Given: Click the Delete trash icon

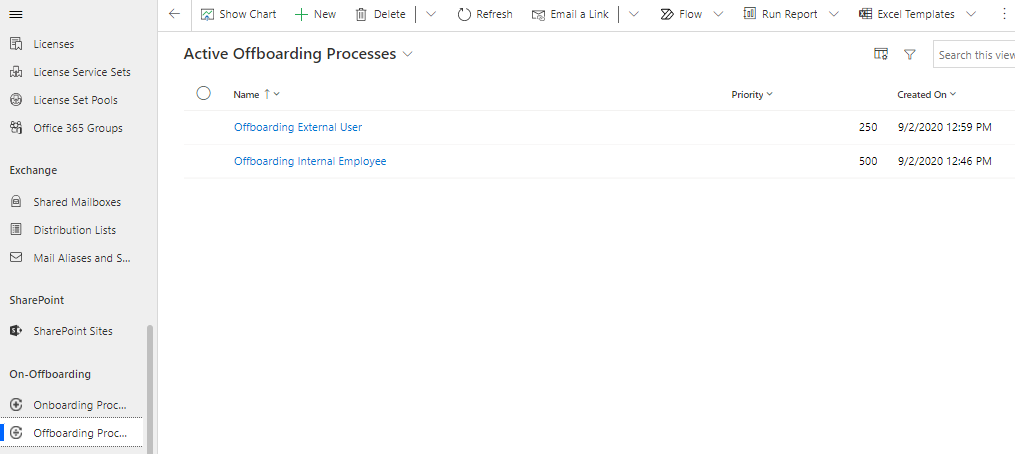Looking at the screenshot, I should [x=361, y=14].
